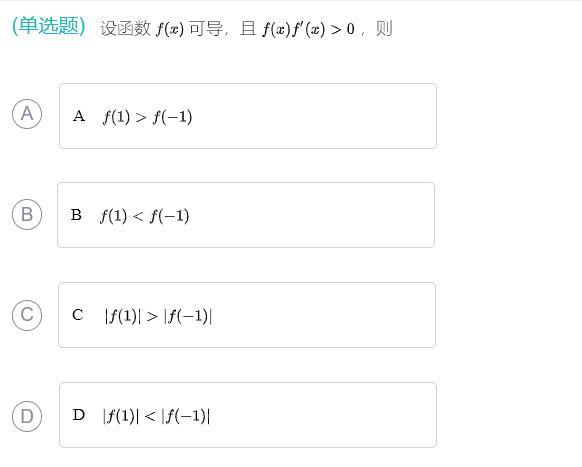The height and width of the screenshot is (467, 582).
Task: Choose answer box f(1) < f(−1)
Action: pyautogui.click(x=246, y=215)
